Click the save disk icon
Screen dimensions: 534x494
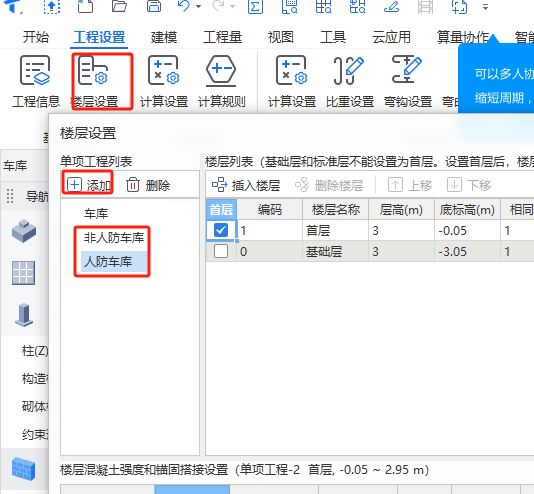click(x=154, y=6)
